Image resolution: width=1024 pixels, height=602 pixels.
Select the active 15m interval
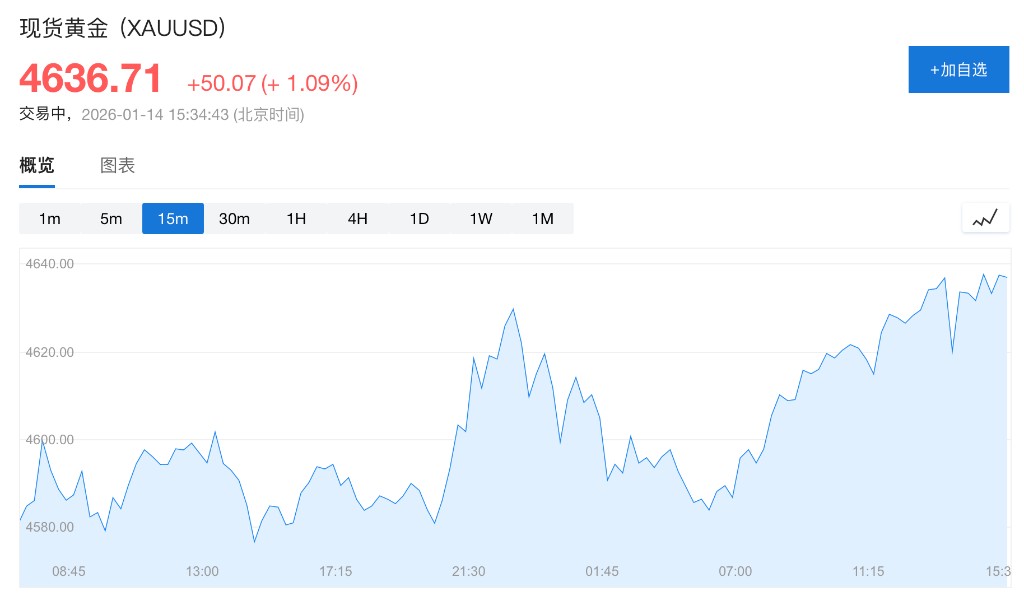tap(173, 219)
